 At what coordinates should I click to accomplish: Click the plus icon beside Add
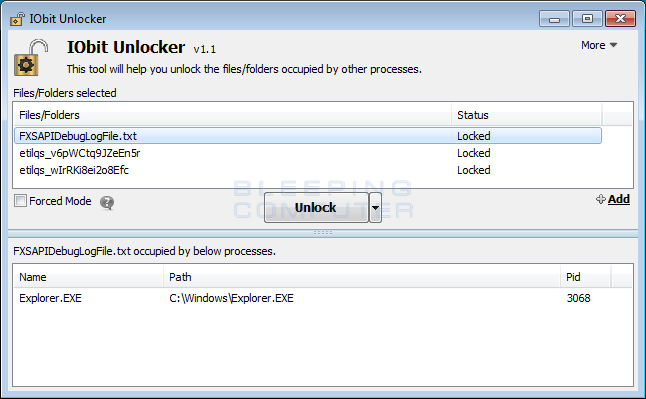[x=601, y=200]
